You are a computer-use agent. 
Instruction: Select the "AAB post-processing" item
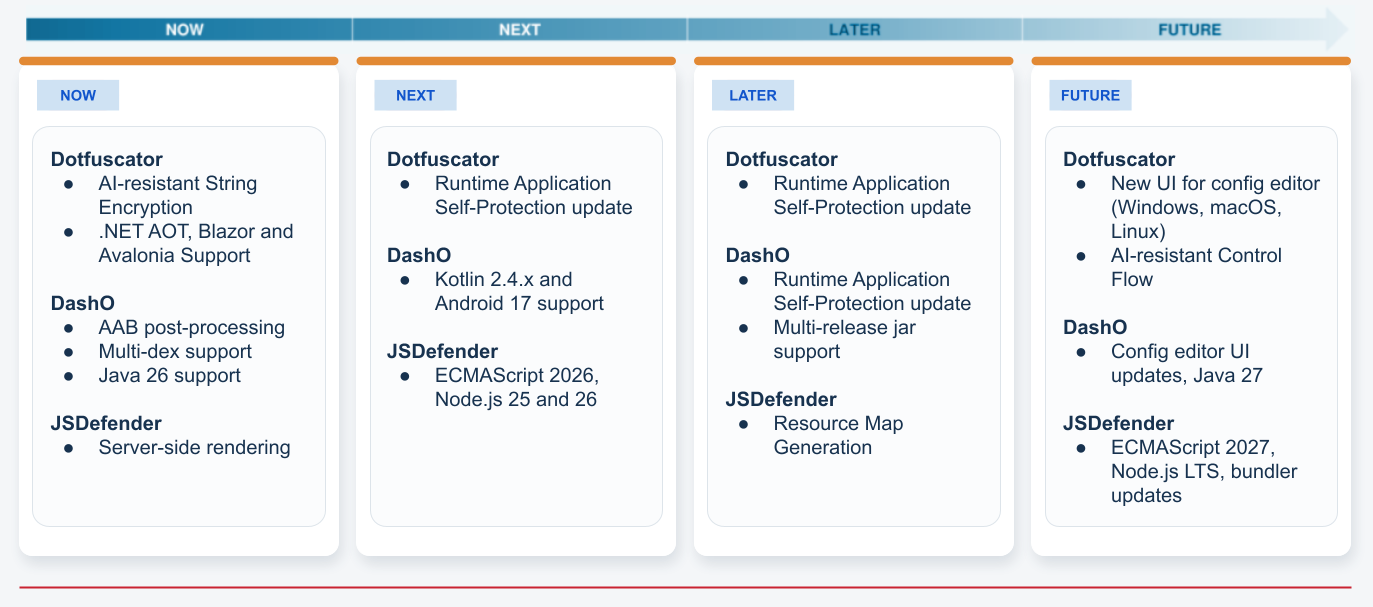pyautogui.click(x=191, y=327)
